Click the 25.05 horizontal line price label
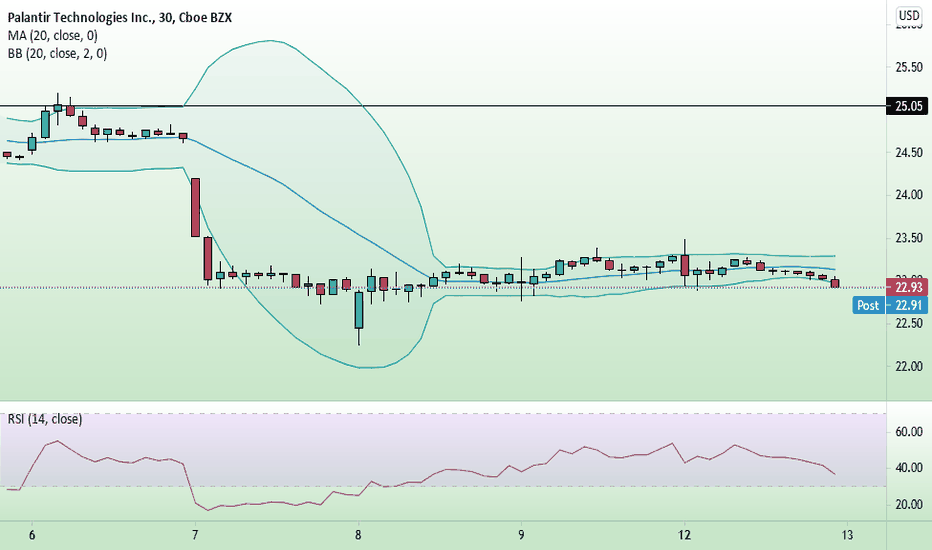 [x=907, y=106]
